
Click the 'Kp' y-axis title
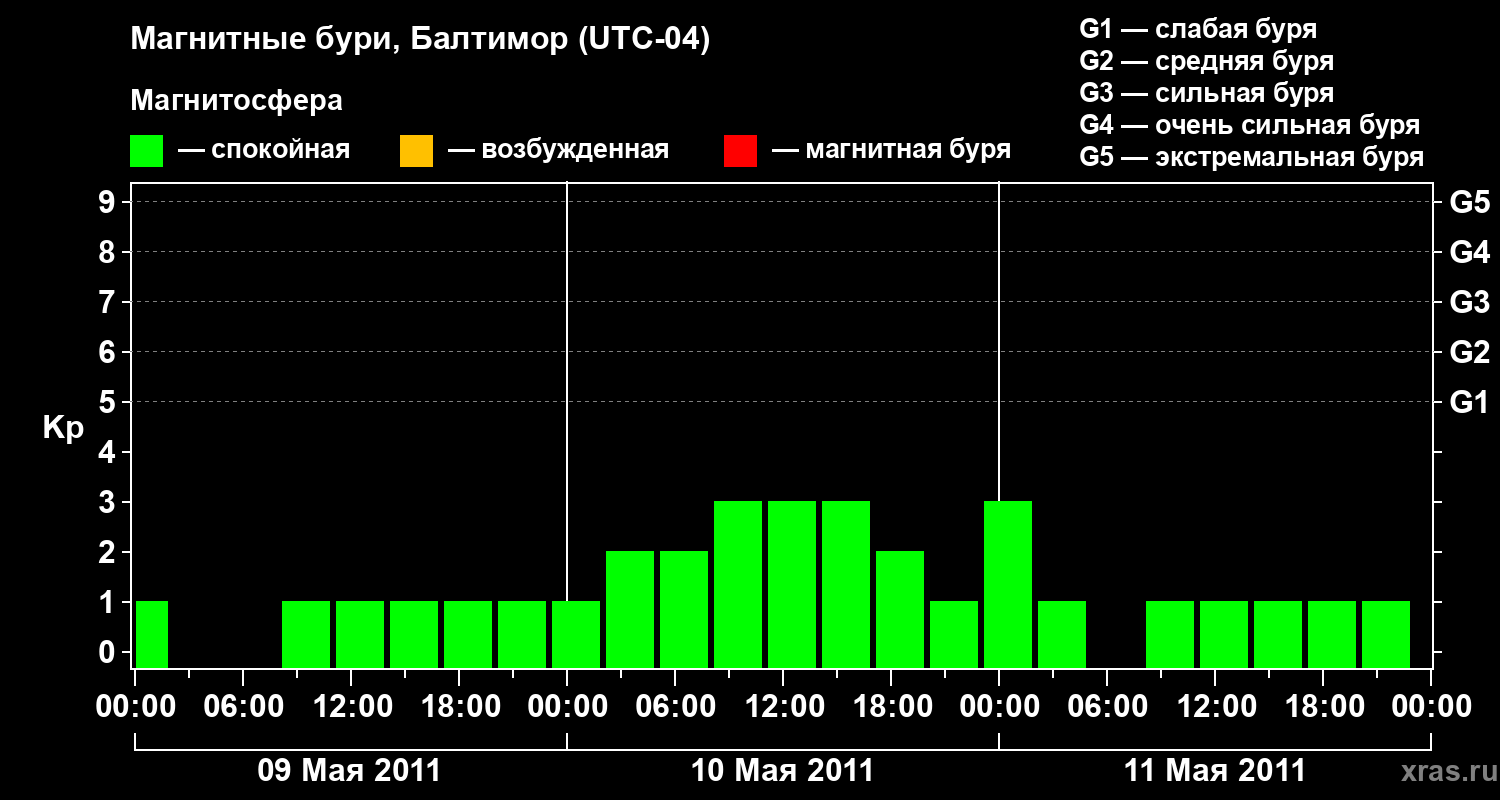click(63, 428)
